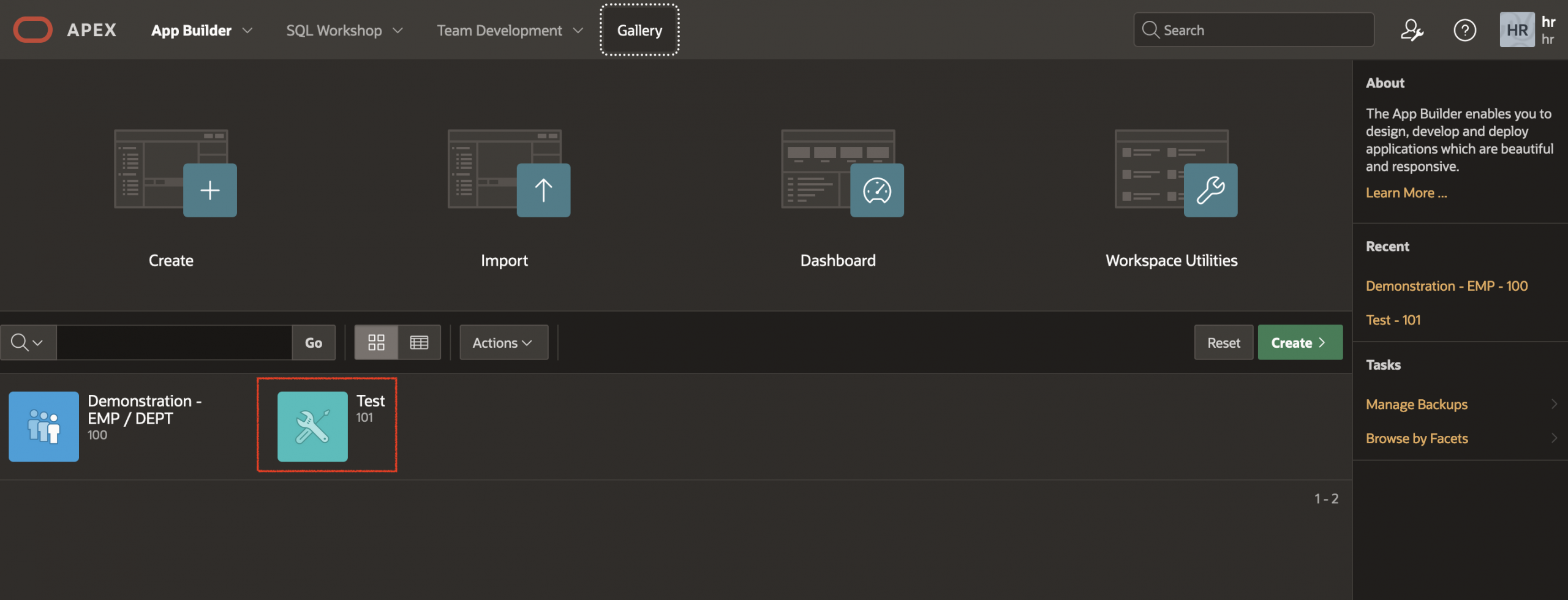Switch to report view layout

[x=419, y=342]
